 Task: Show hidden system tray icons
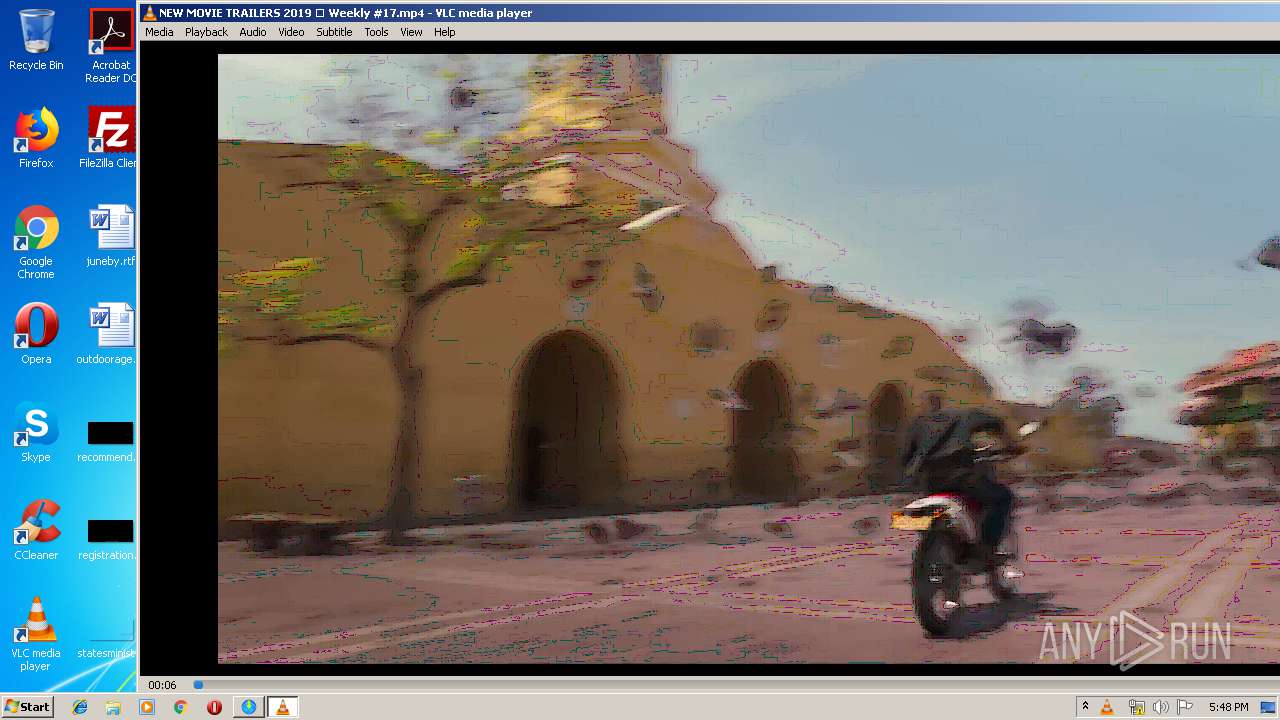tap(1085, 707)
